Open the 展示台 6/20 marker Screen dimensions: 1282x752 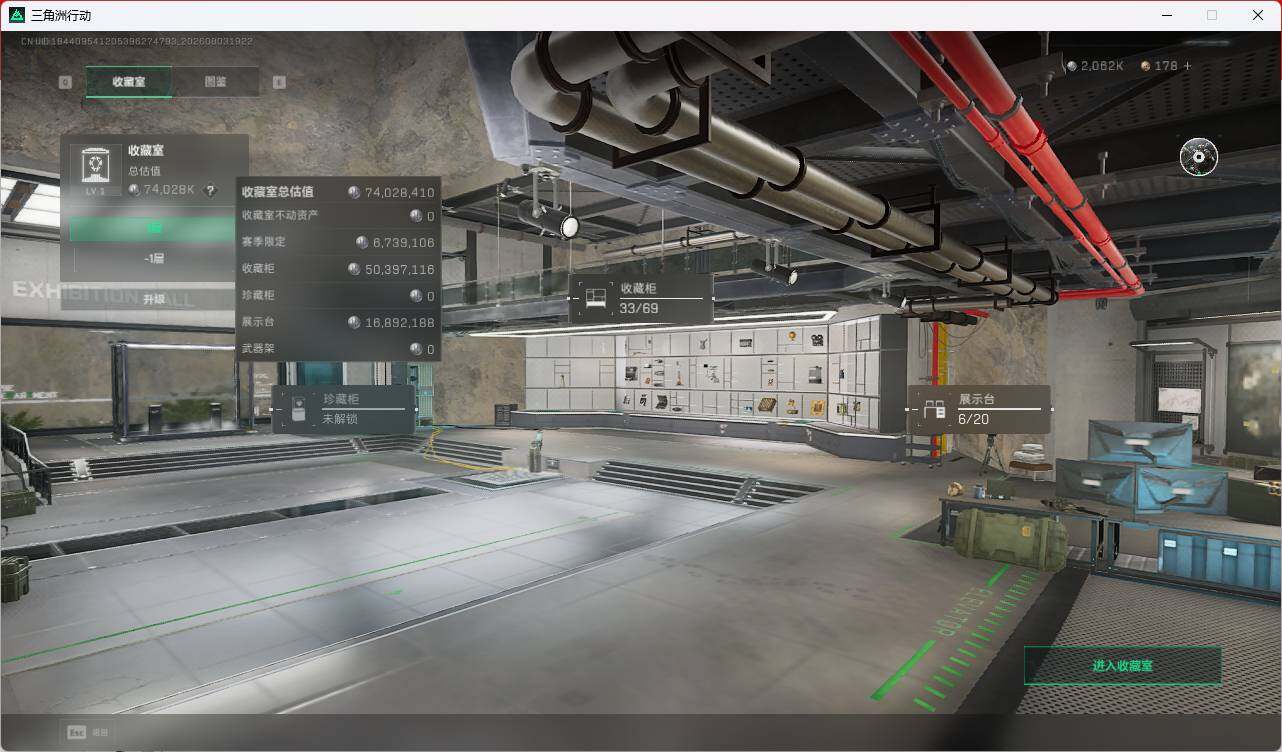coord(979,408)
